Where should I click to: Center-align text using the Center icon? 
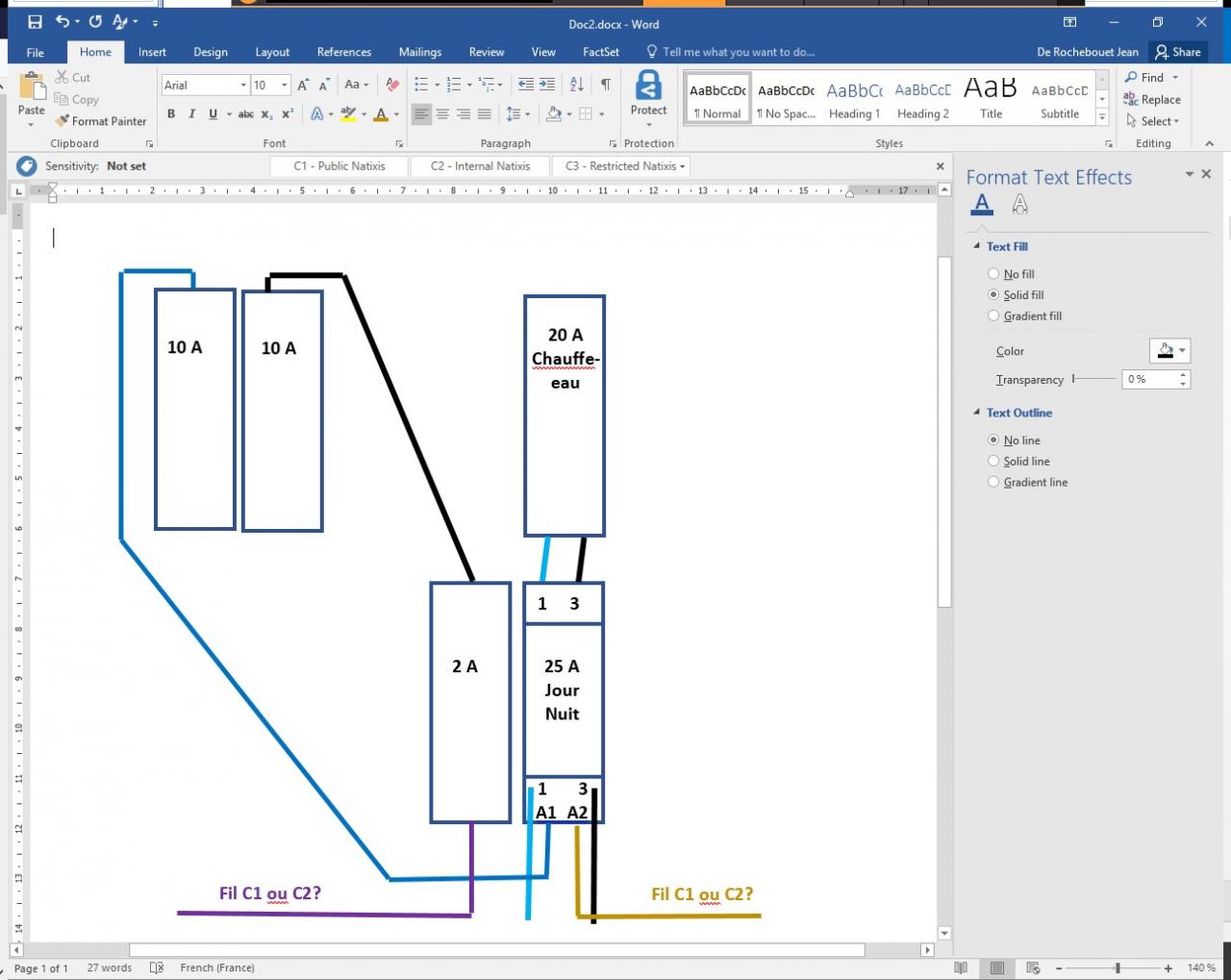[x=442, y=114]
